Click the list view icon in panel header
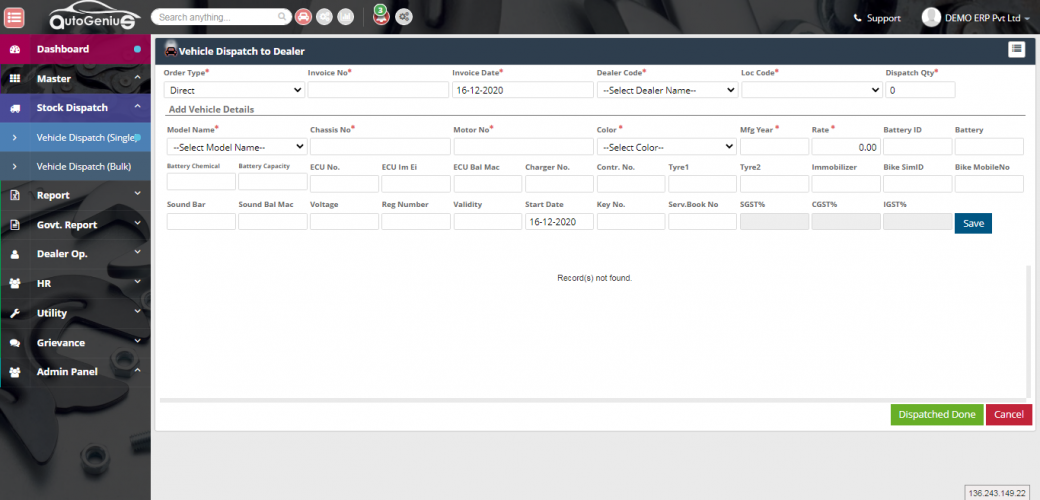 point(1017,50)
